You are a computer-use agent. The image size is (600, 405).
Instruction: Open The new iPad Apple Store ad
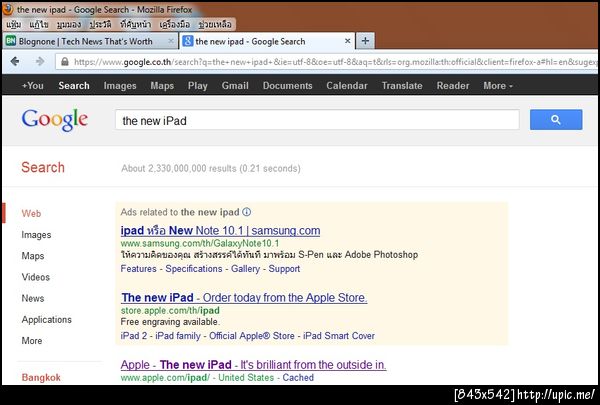(244, 297)
